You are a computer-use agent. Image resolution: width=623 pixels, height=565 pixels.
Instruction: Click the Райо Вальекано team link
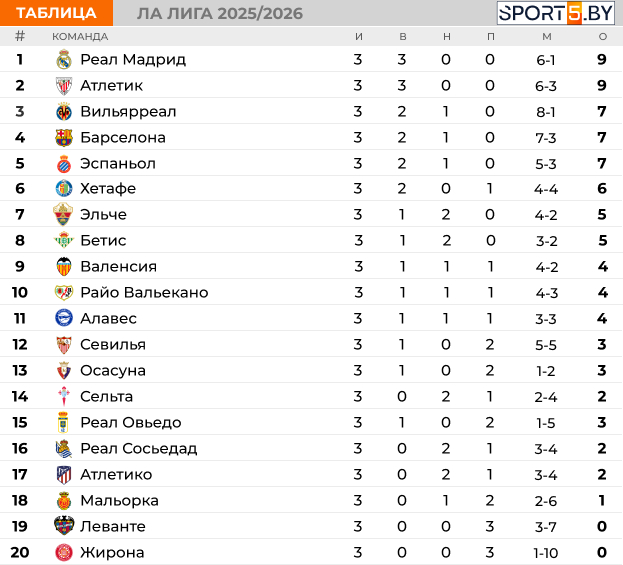tap(144, 292)
